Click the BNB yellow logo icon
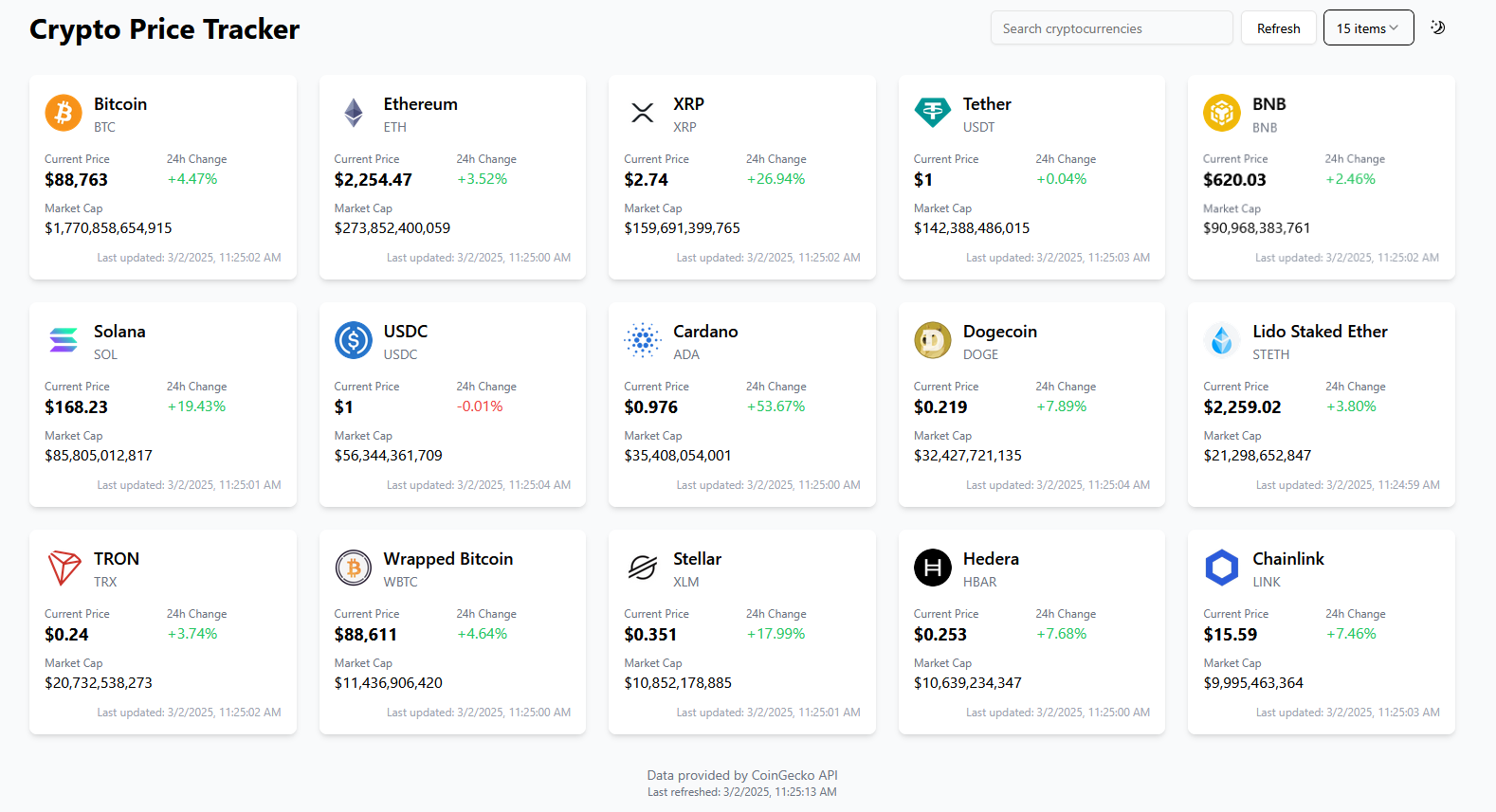The image size is (1496, 812). click(1222, 113)
